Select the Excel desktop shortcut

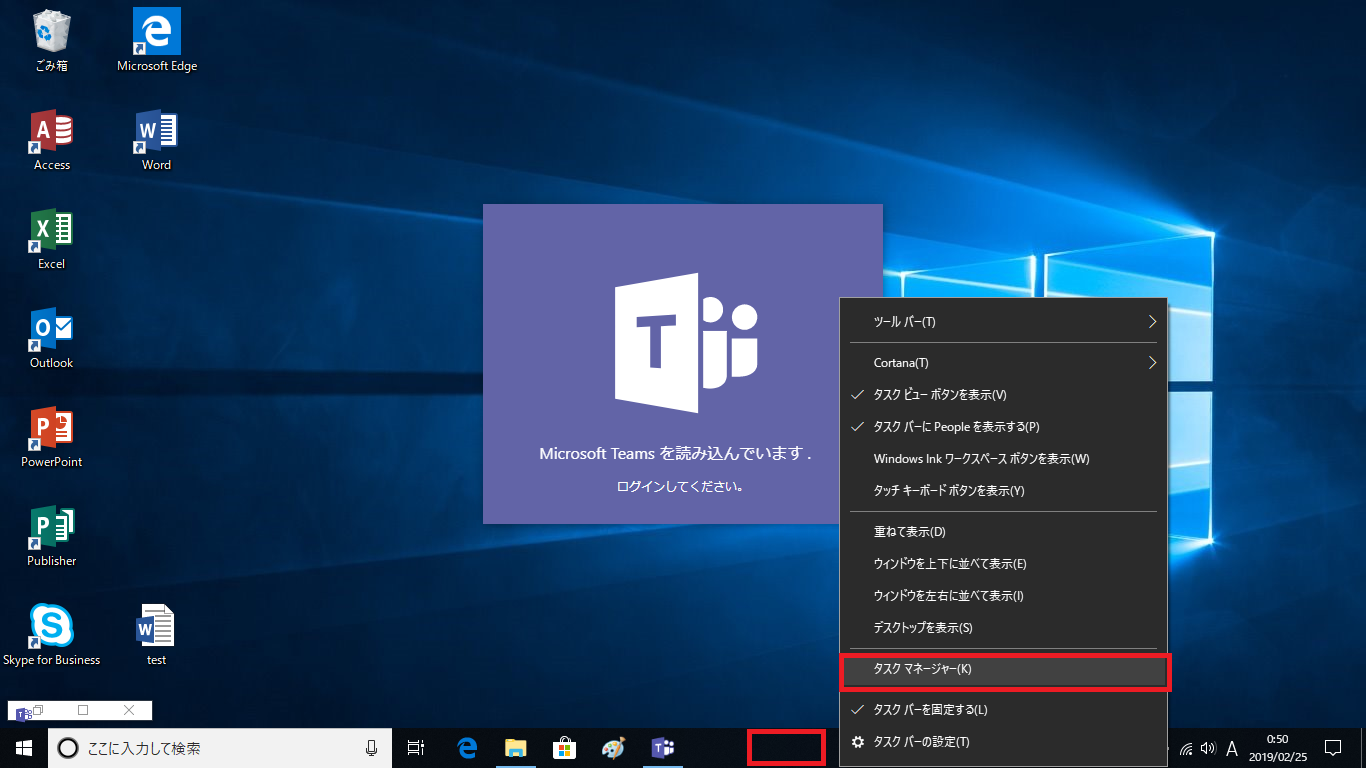tap(51, 240)
